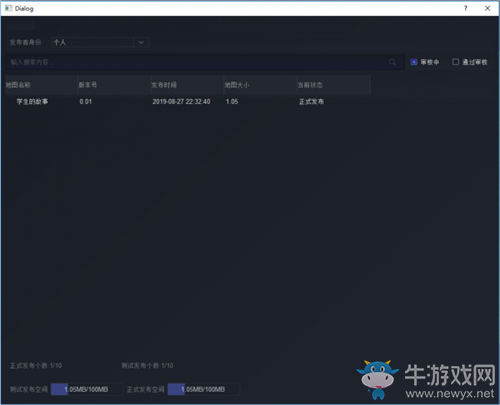The width and height of the screenshot is (500, 405).
Task: Click the 发布者身份 label
Action: (25, 42)
